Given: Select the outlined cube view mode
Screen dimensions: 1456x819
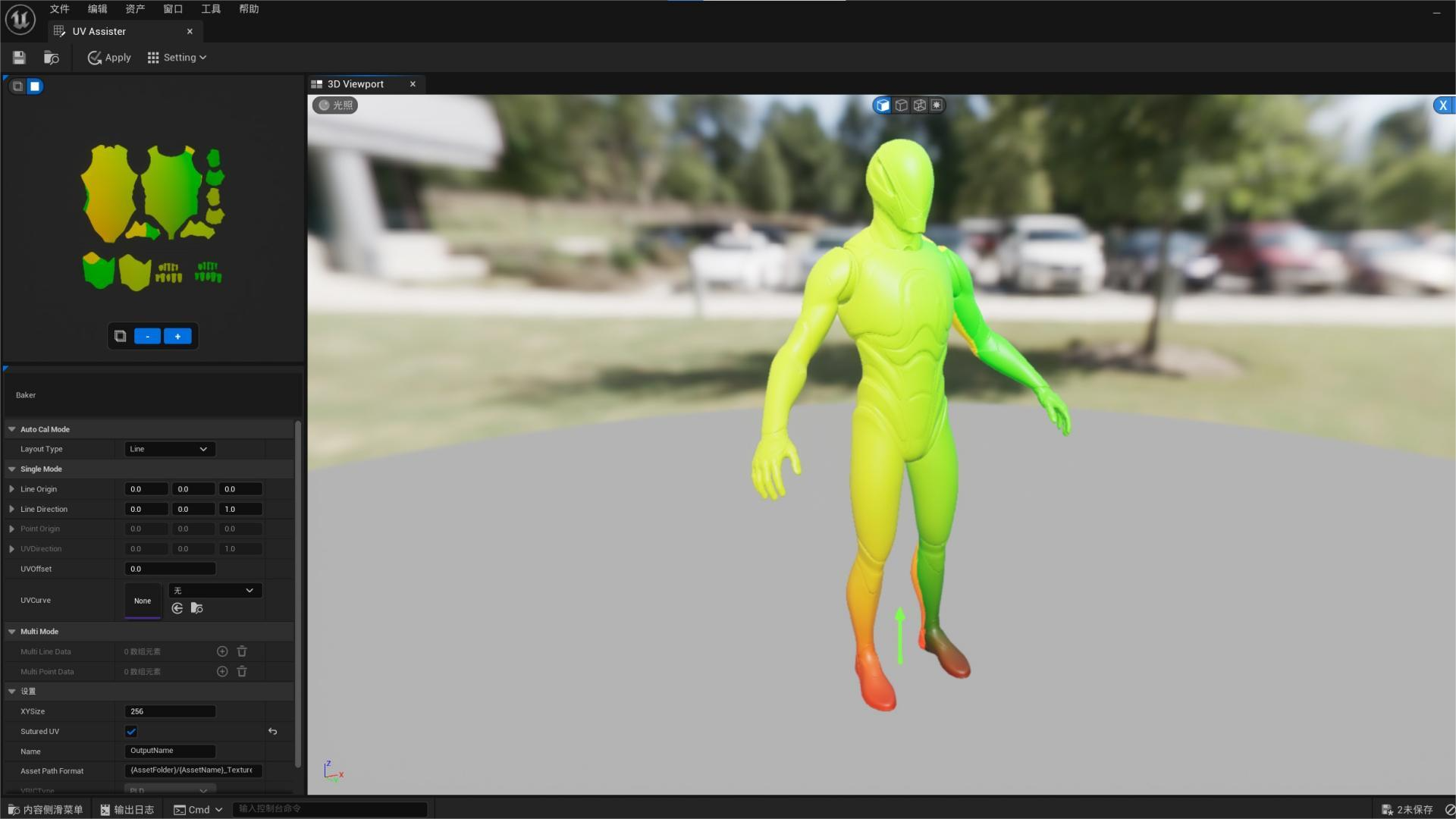Looking at the screenshot, I should (901, 105).
